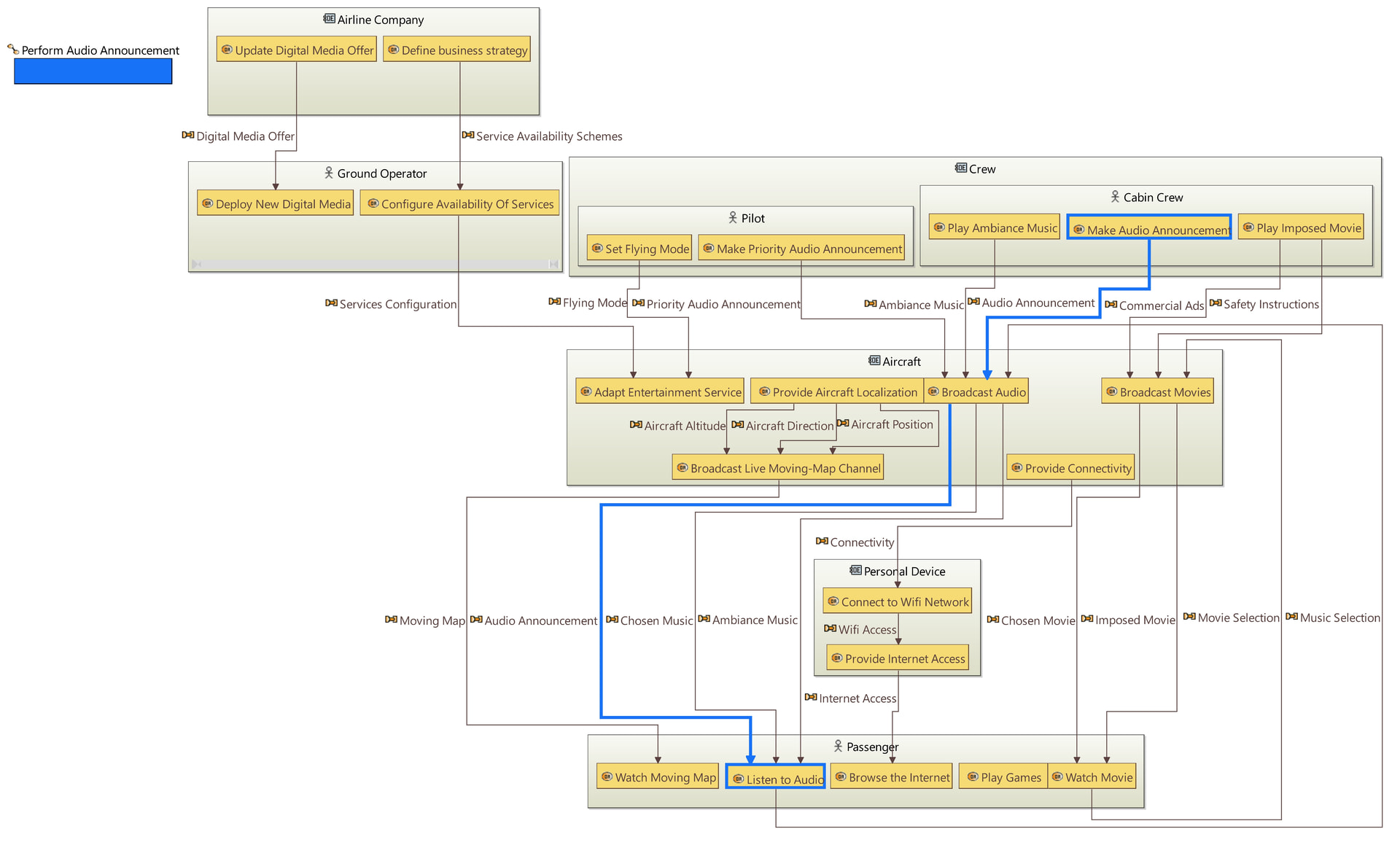Click the Aircraft entity icon
The height and width of the screenshot is (845, 1400).
pyautogui.click(x=874, y=361)
